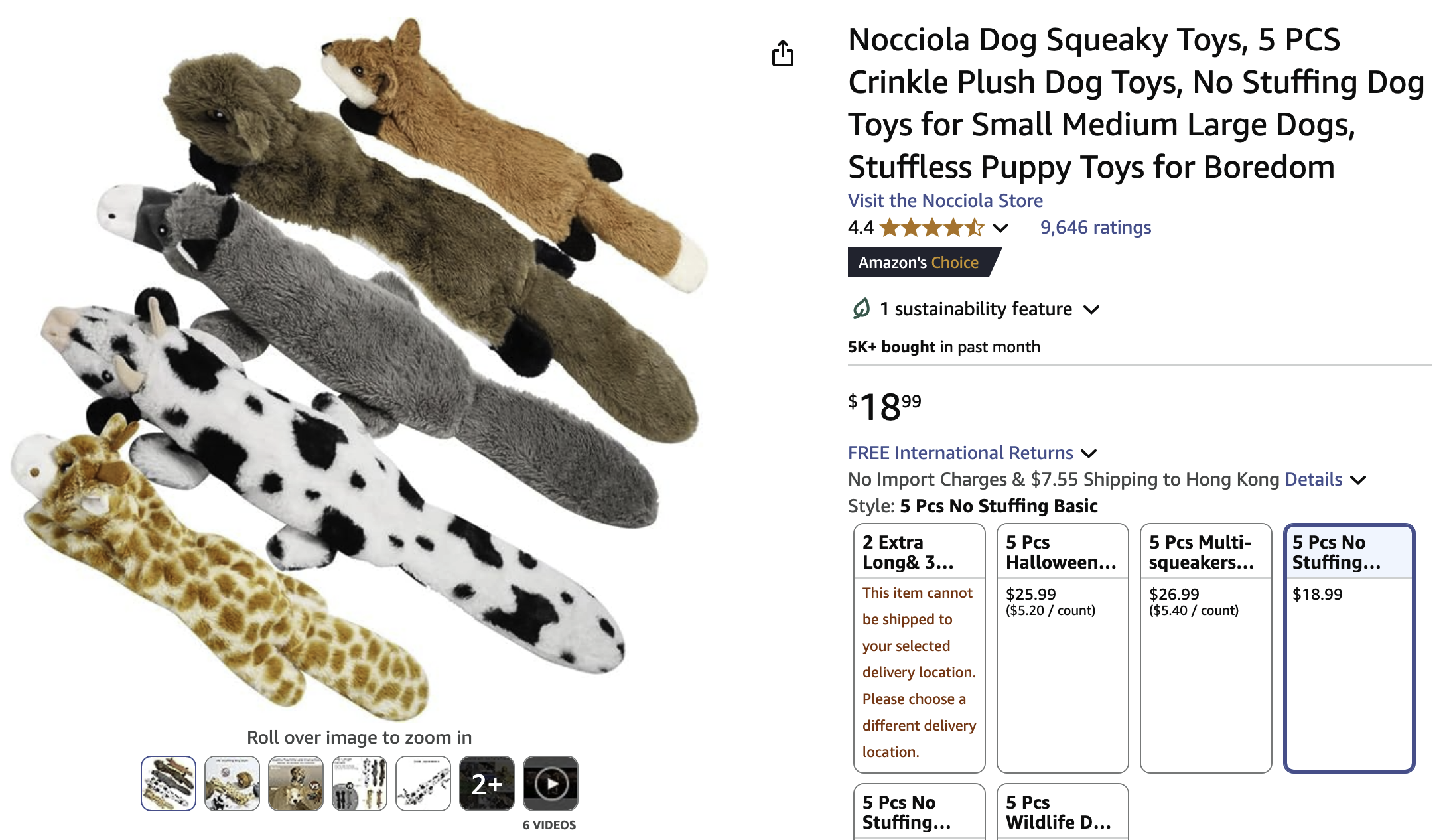This screenshot has height=840, width=1449.
Task: Choose the 5 Pcs Multi-squeakers style
Action: 1206,647
